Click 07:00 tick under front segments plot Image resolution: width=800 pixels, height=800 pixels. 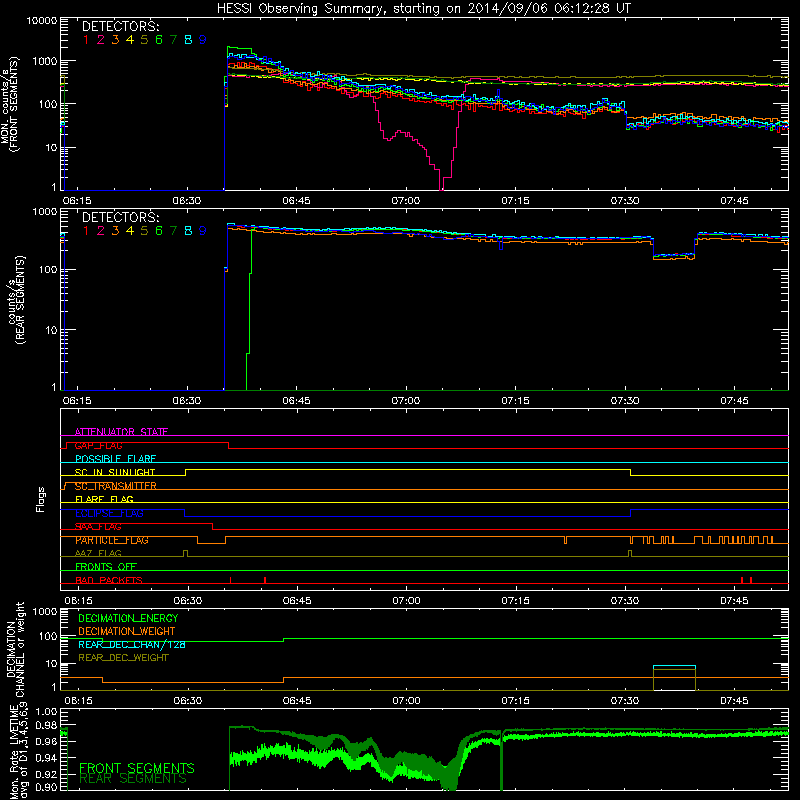pyautogui.click(x=406, y=201)
